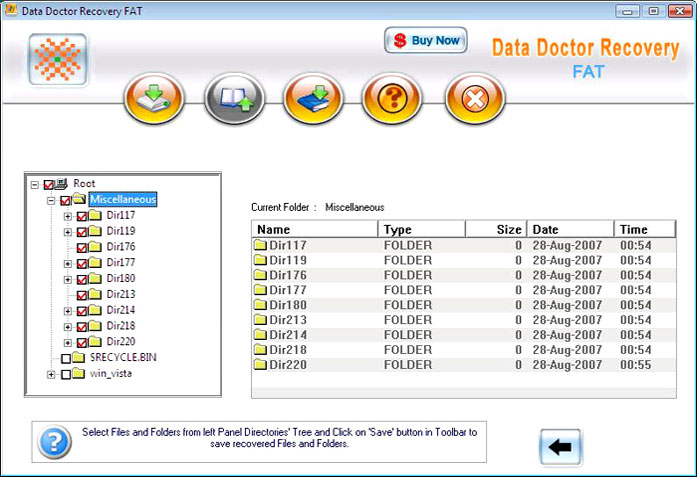Click the Root computer icon in tree

click(61, 183)
